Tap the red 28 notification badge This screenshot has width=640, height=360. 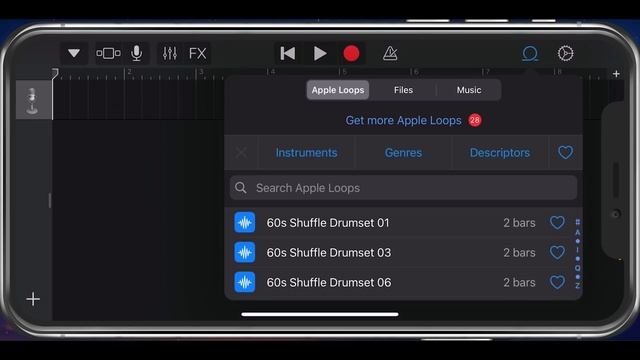(x=475, y=120)
